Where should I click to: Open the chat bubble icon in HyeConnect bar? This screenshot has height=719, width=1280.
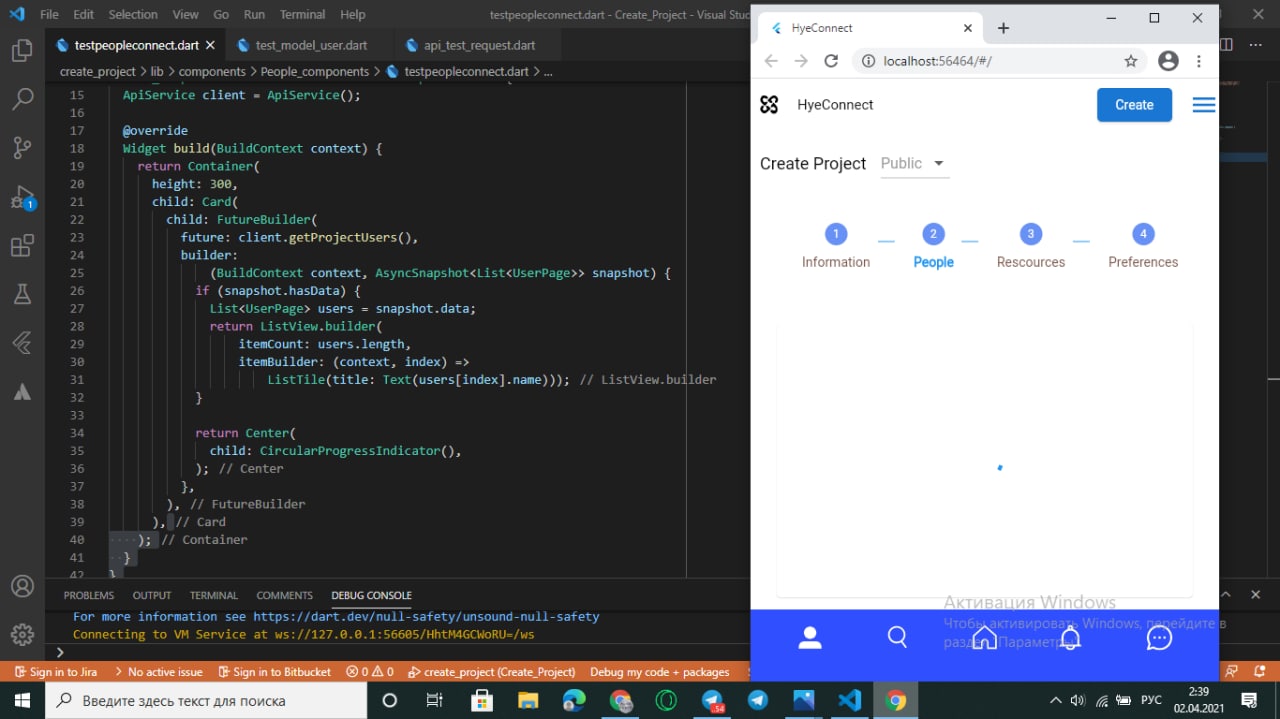(x=1159, y=638)
